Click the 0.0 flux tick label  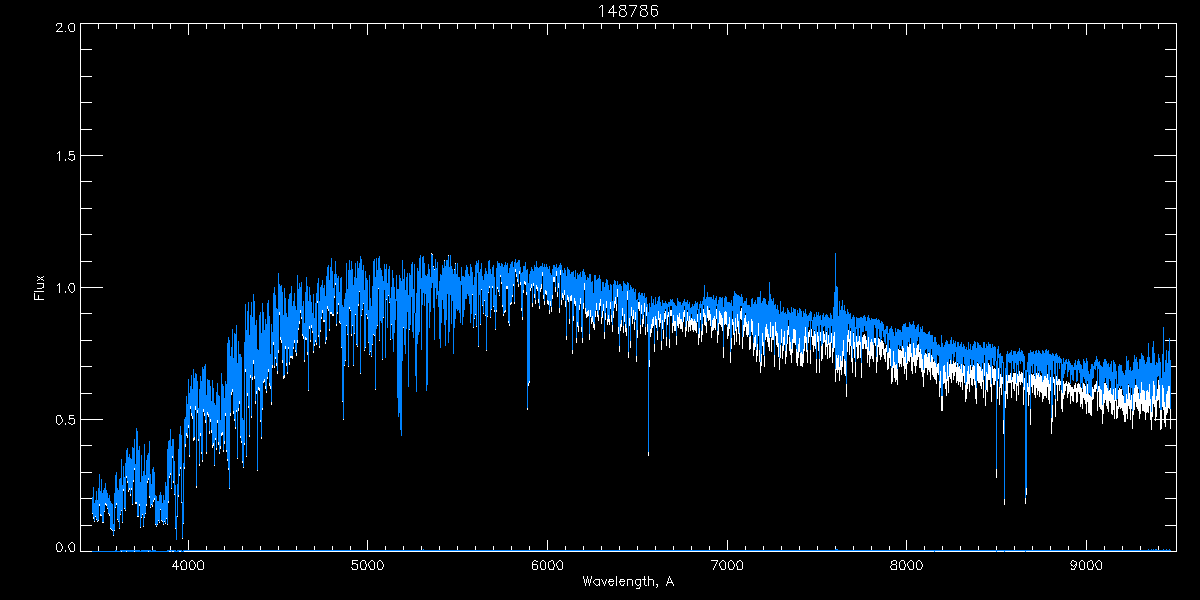64,548
